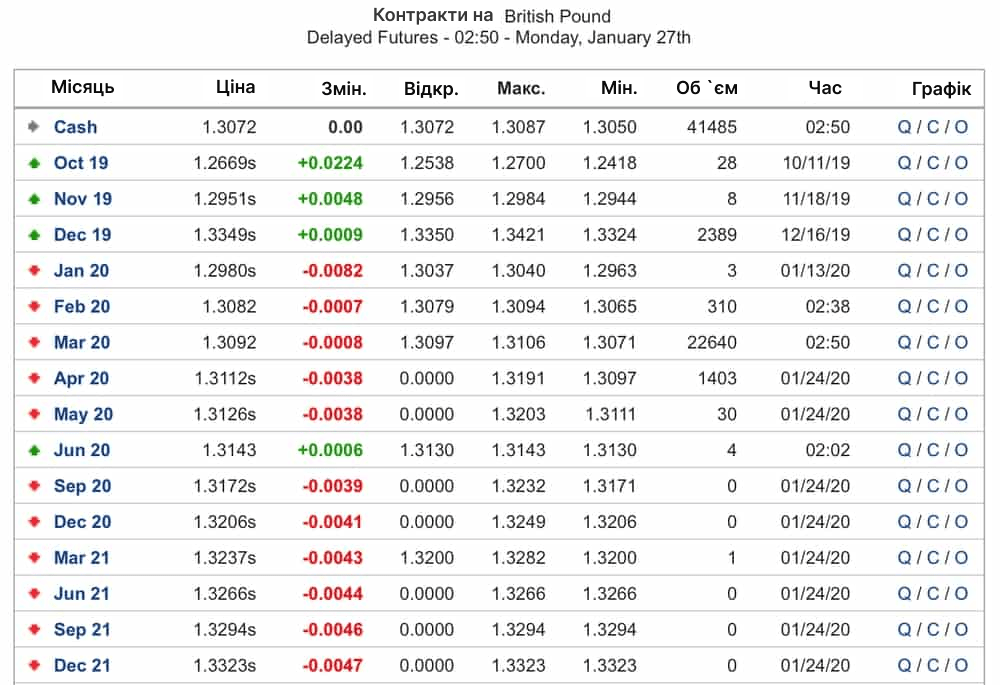The height and width of the screenshot is (685, 1000).
Task: Open the Feb 20 contract link
Action: pyautogui.click(x=82, y=306)
